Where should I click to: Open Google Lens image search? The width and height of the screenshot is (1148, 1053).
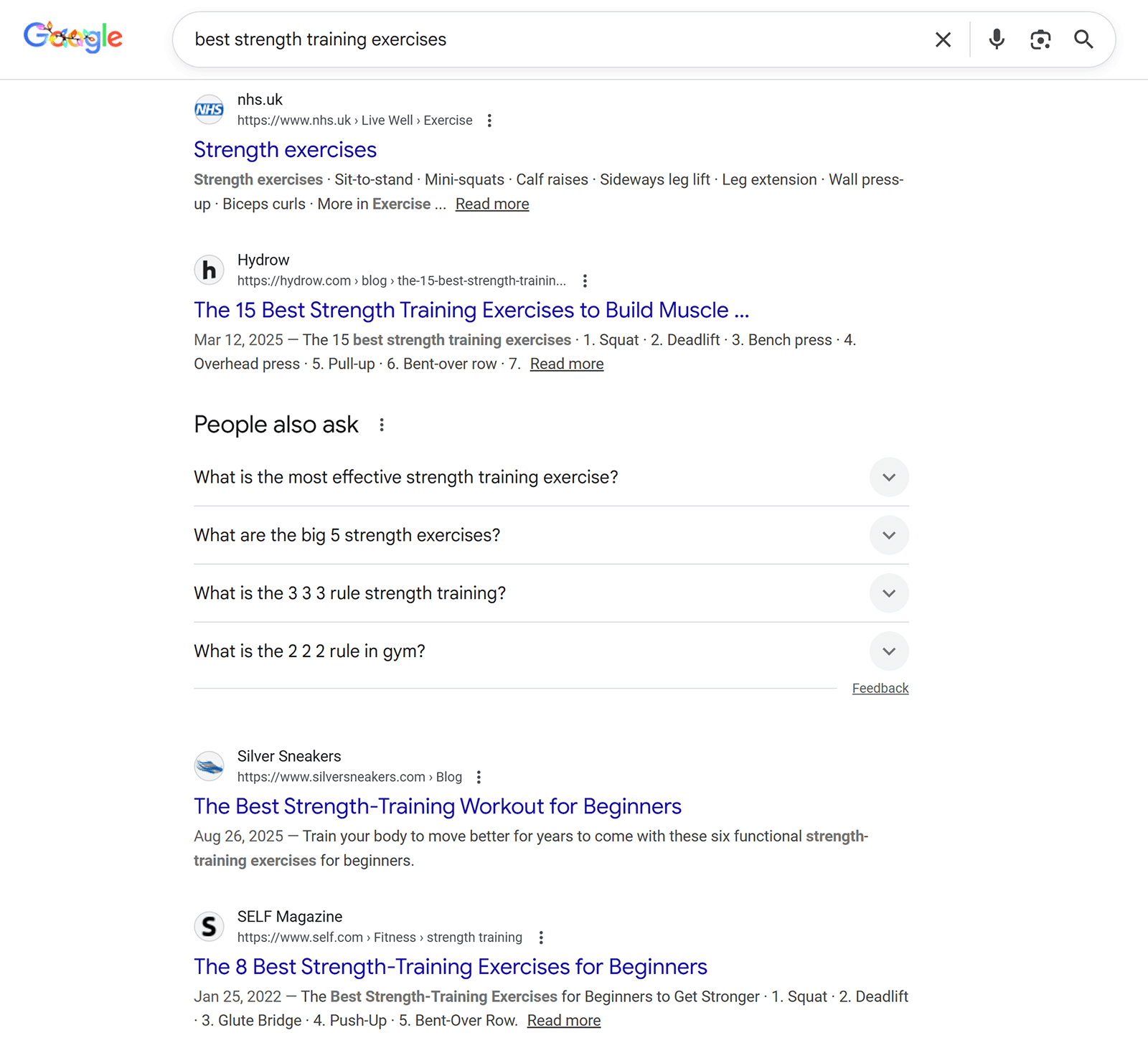tap(1040, 39)
